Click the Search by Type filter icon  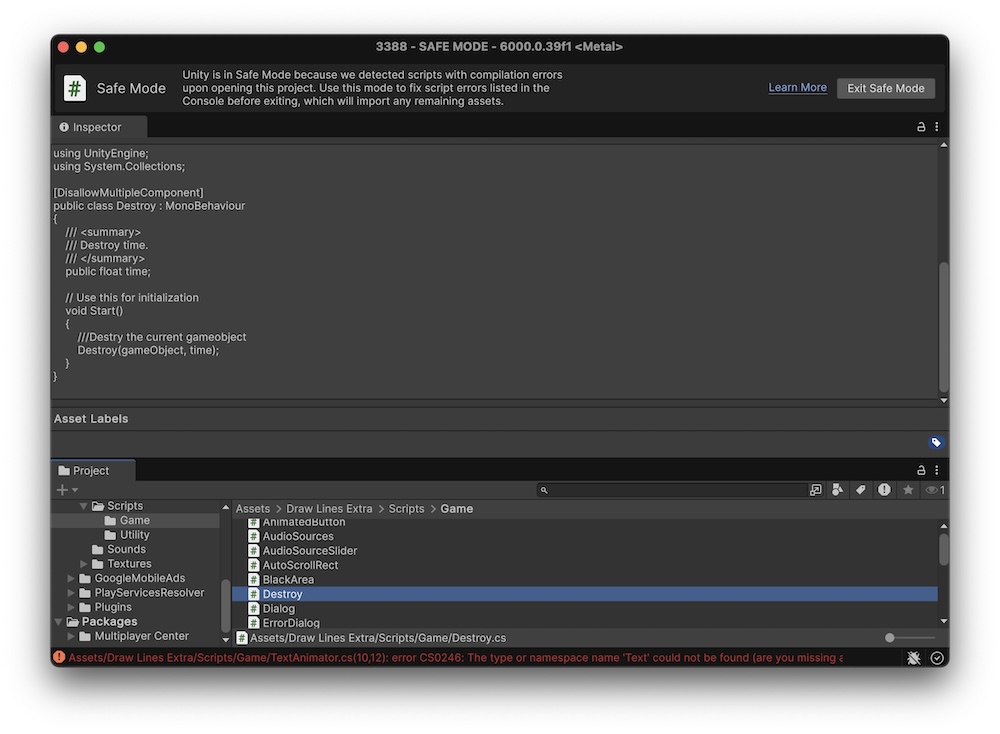tap(838, 490)
